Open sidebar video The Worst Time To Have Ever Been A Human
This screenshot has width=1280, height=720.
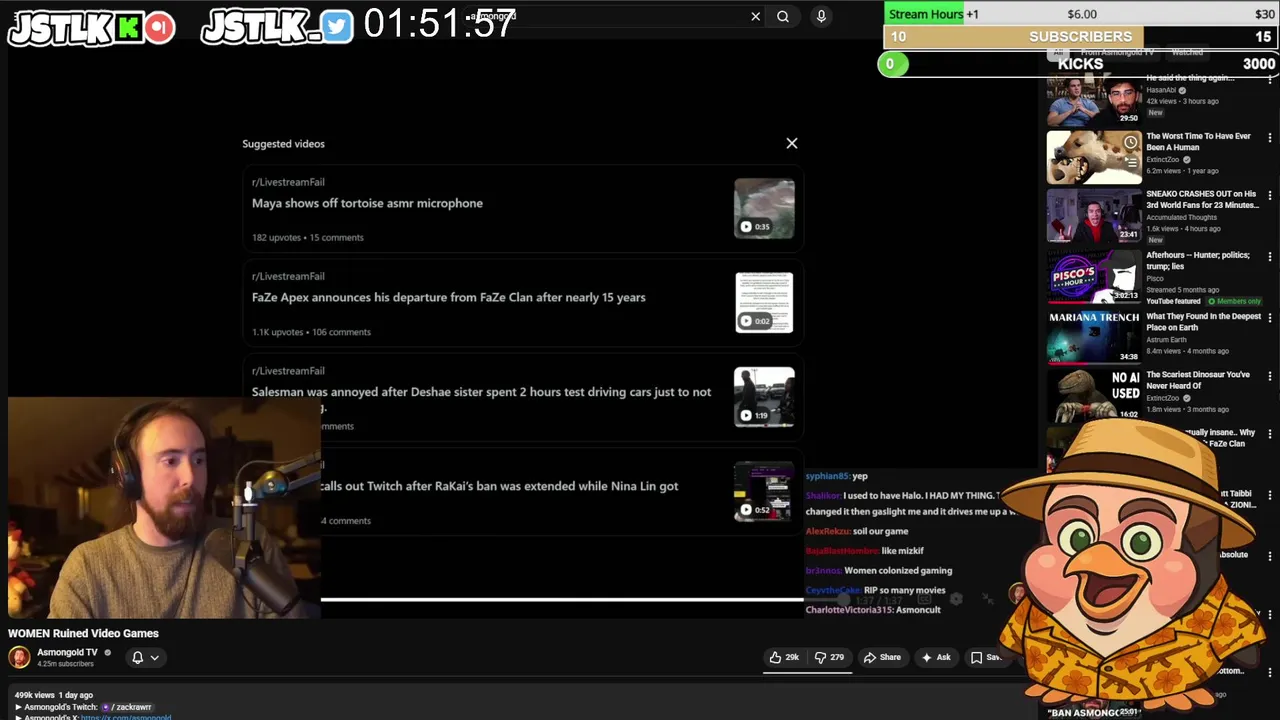tap(1198, 141)
